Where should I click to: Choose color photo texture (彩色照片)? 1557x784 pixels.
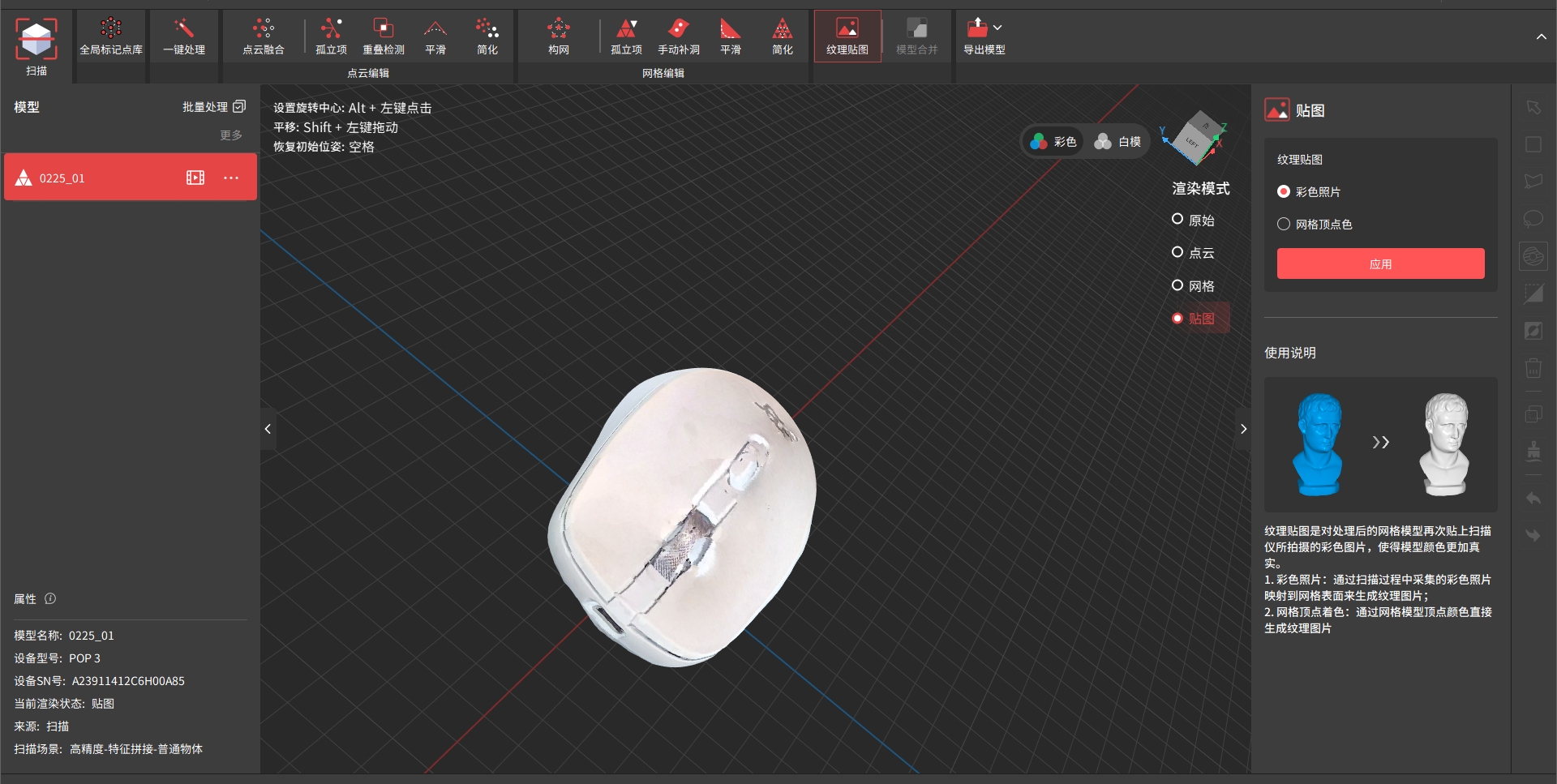point(1309,192)
